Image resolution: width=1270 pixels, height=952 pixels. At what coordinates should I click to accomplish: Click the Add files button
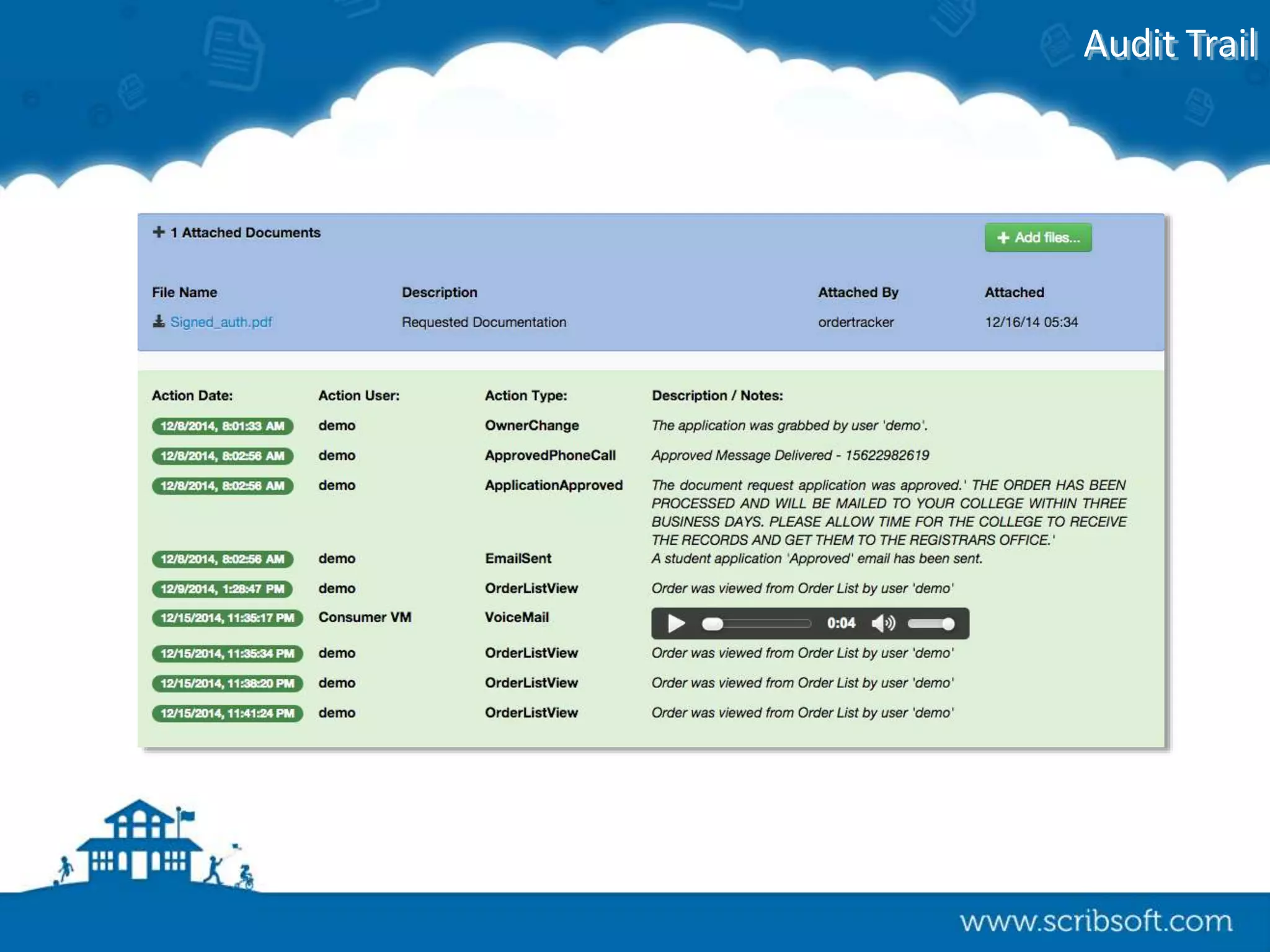(1038, 237)
